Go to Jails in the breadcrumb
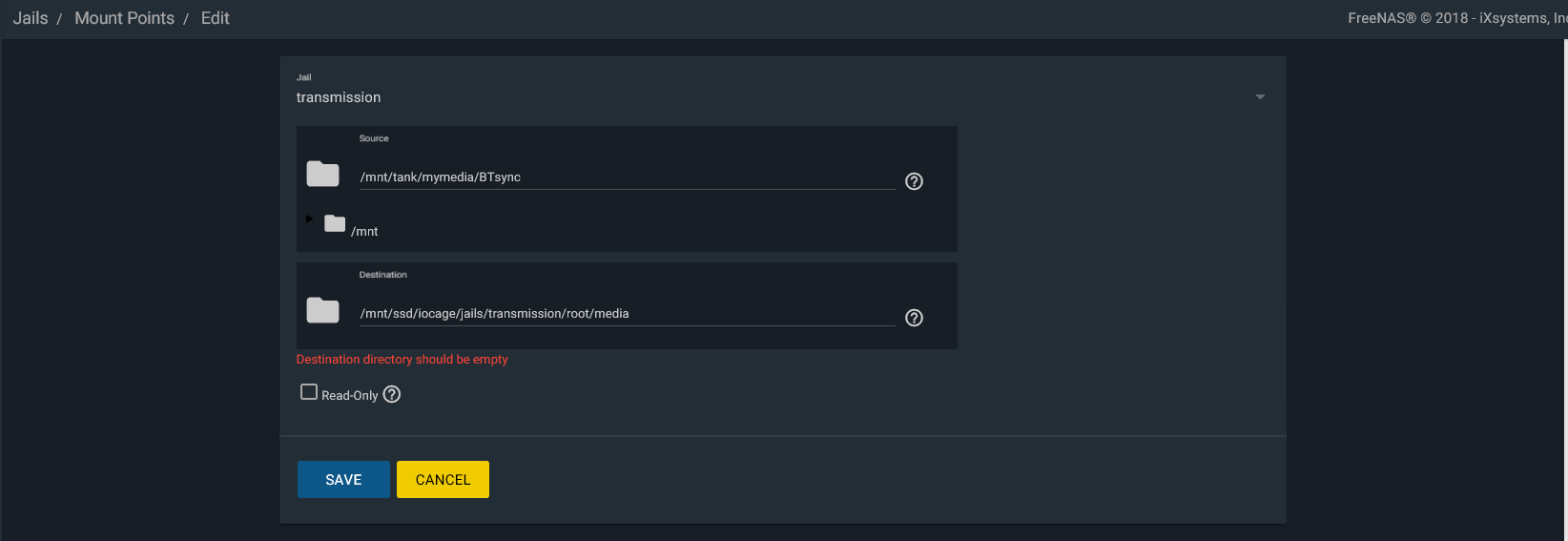 (31, 18)
